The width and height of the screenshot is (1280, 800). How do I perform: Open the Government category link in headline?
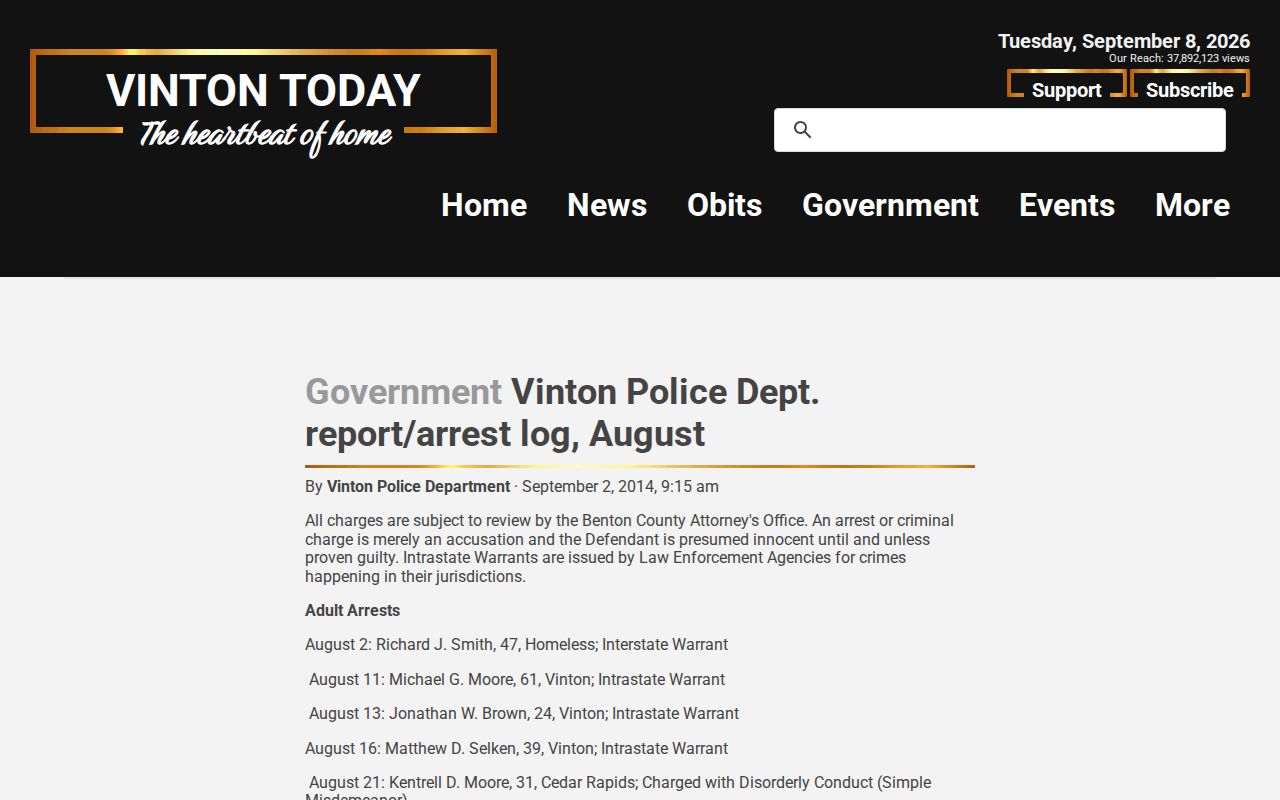(403, 392)
